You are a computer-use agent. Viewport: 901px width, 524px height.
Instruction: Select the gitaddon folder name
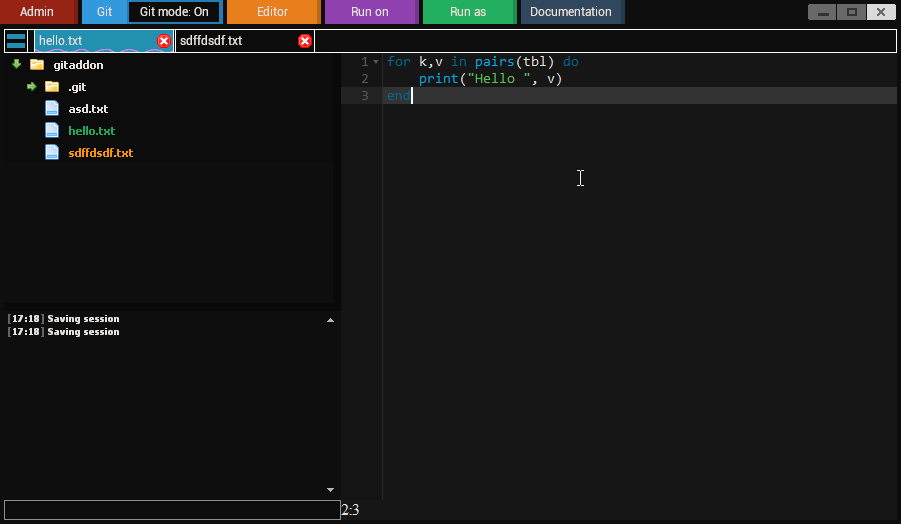tap(78, 65)
